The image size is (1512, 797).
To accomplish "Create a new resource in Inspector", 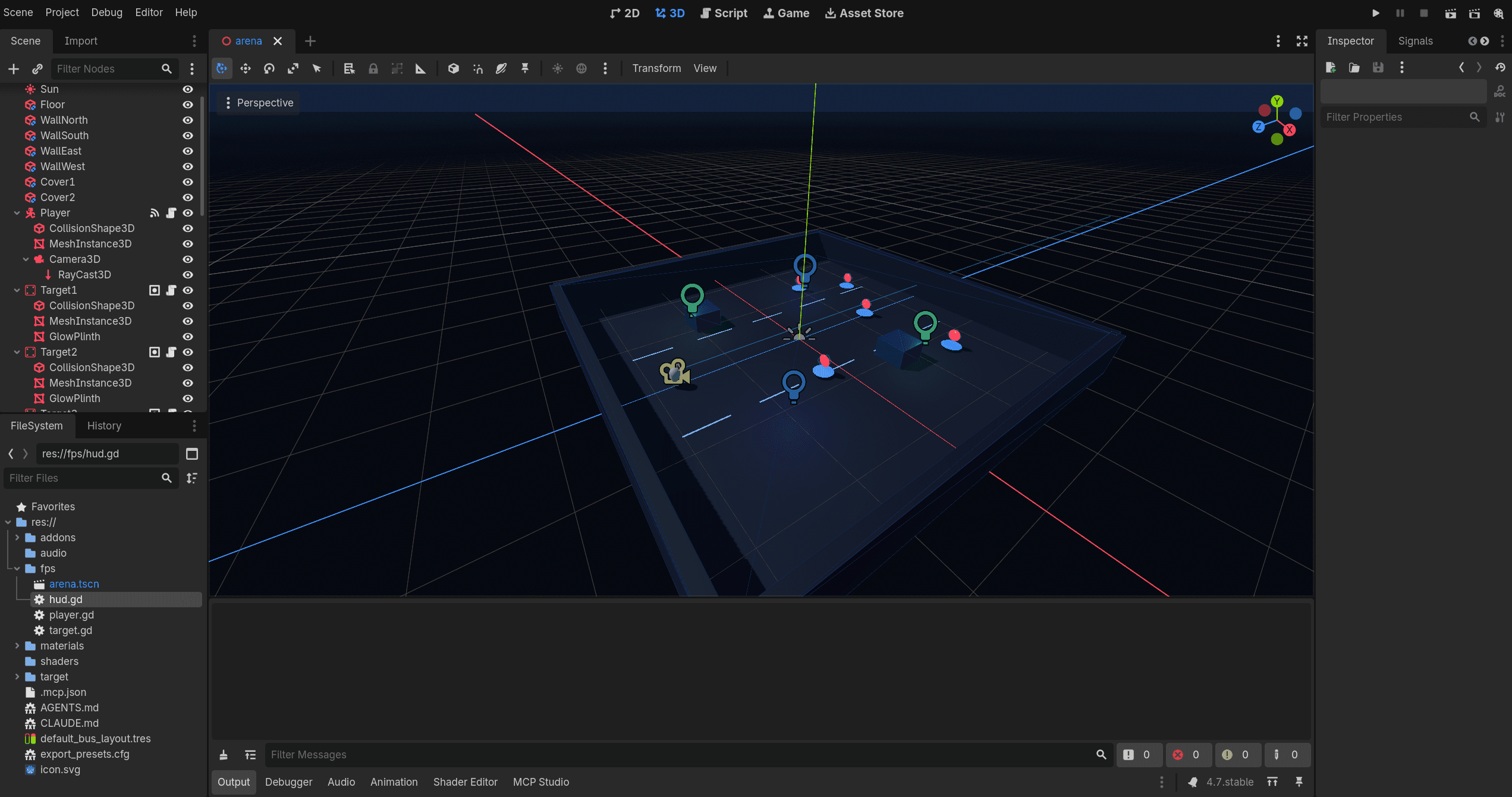I will click(x=1331, y=67).
